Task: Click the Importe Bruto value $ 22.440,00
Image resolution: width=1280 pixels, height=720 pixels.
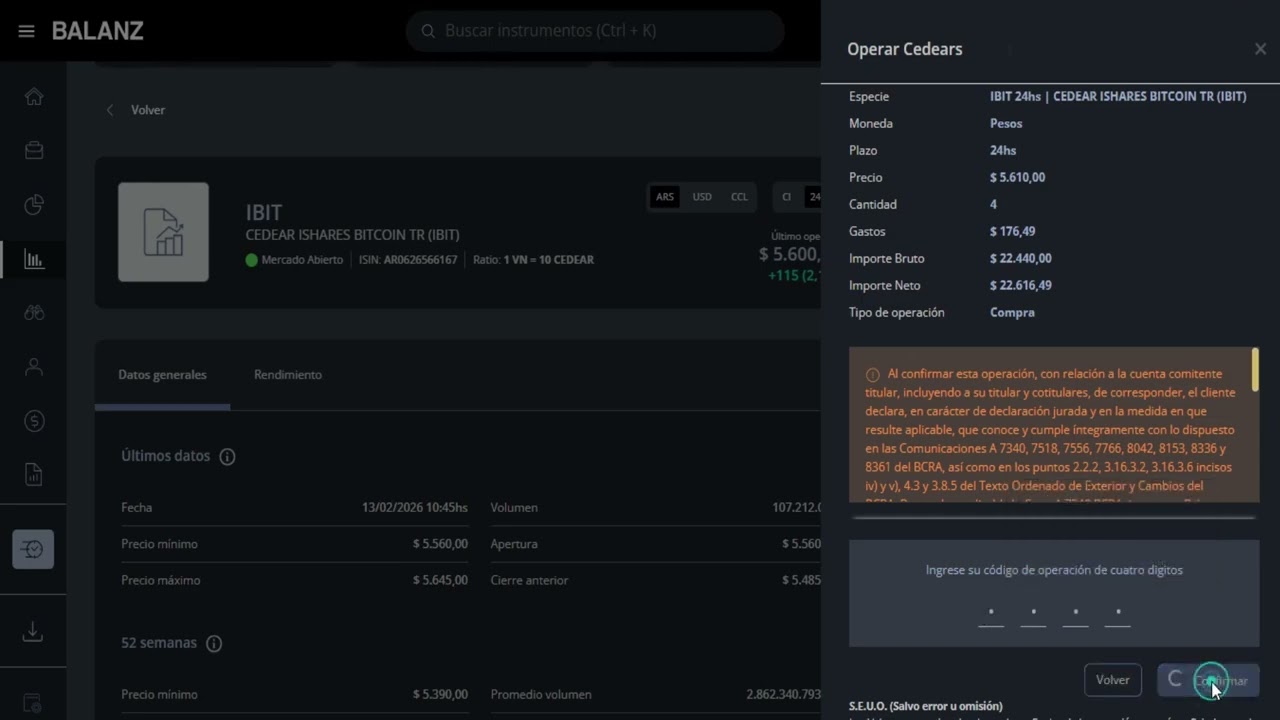Action: [x=1020, y=259]
